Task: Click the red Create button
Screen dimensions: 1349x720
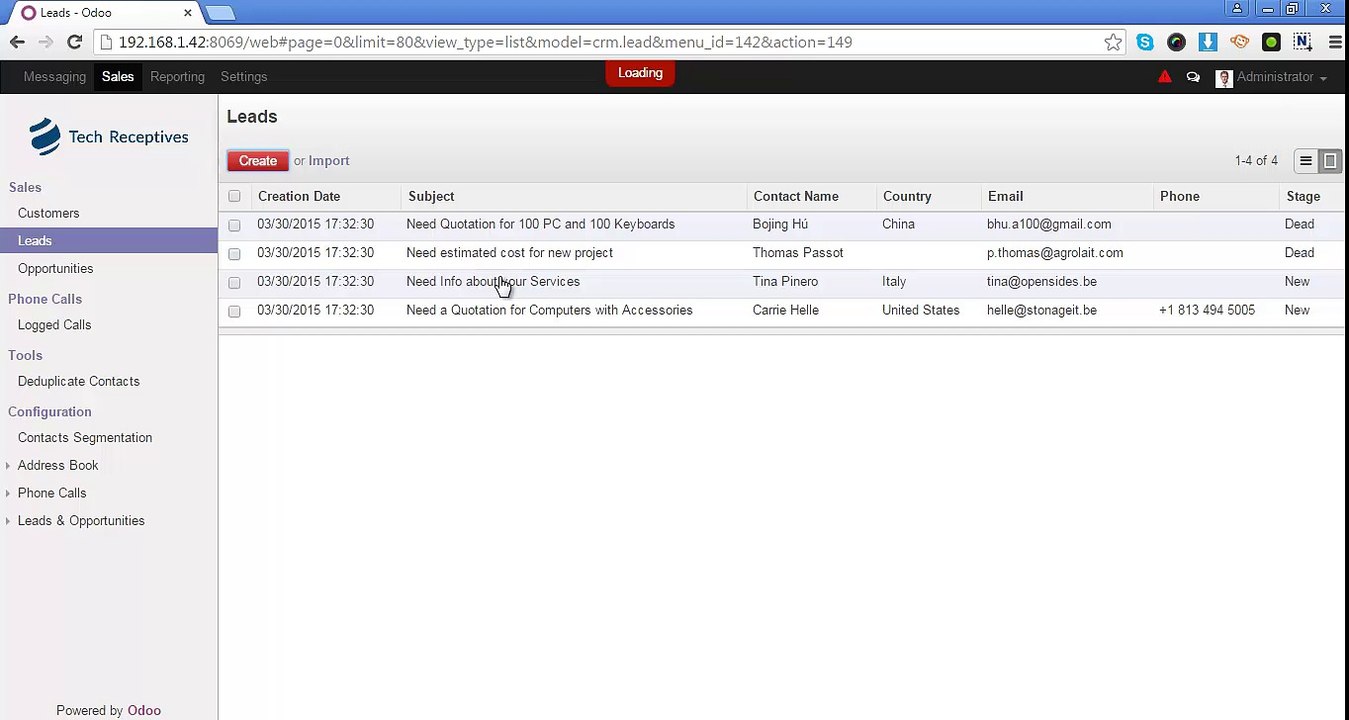Action: (258, 161)
